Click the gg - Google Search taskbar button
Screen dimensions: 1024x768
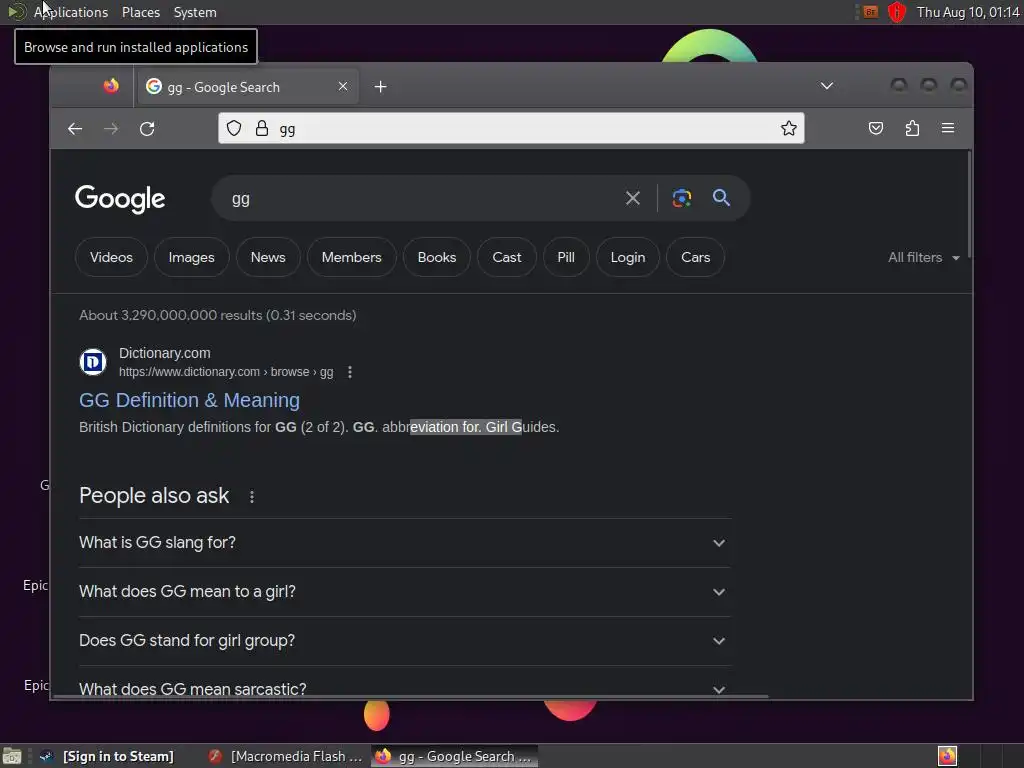(x=455, y=756)
